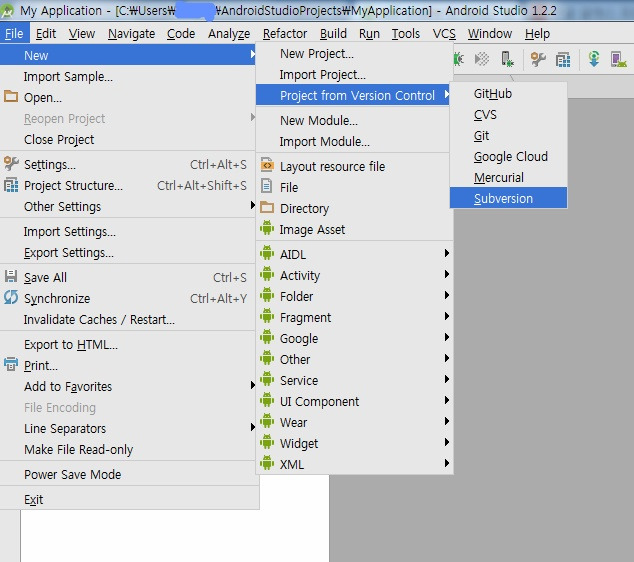634x562 pixels.
Task: Select Subversion from version control list
Action: click(508, 198)
